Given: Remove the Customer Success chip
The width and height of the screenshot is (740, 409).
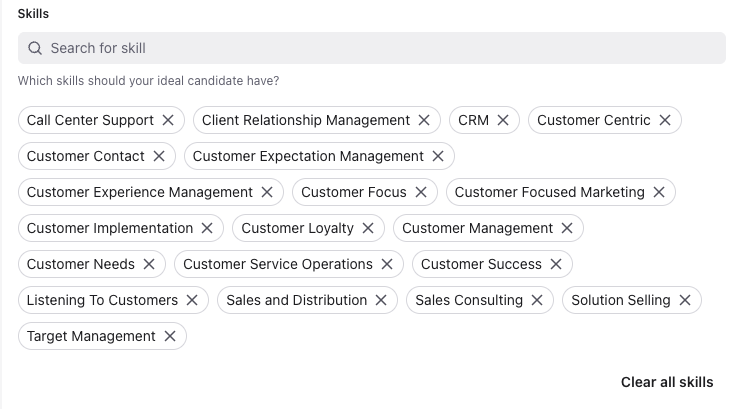Looking at the screenshot, I should click(556, 264).
